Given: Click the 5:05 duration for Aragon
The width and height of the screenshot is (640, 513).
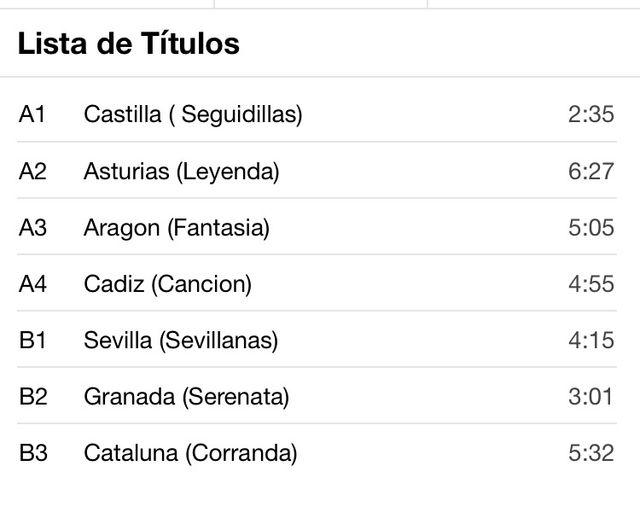Looking at the screenshot, I should point(591,228).
